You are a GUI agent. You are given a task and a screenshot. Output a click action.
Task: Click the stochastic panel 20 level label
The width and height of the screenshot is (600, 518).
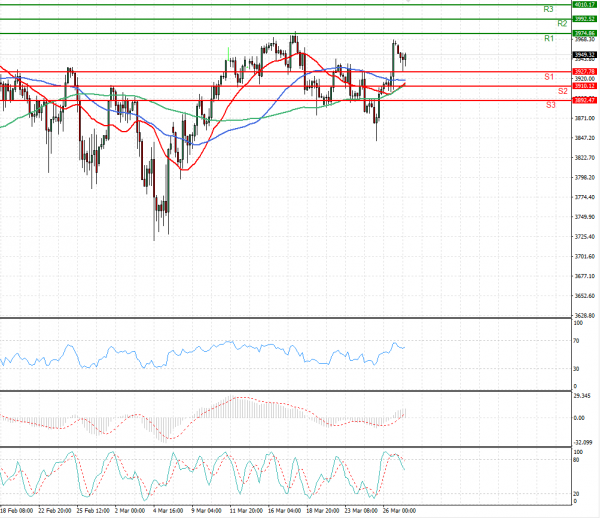point(576,494)
